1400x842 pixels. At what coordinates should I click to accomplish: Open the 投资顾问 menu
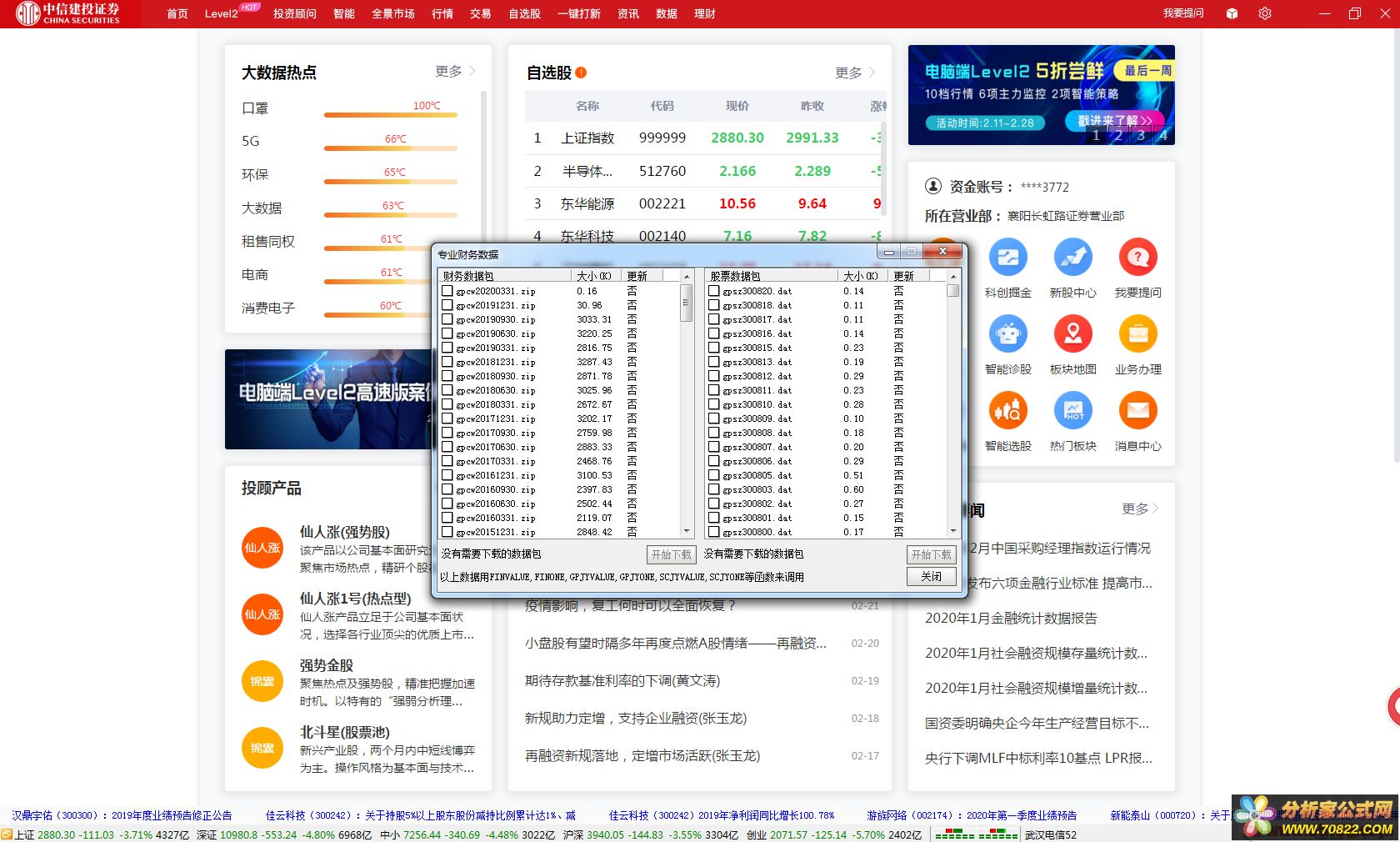pyautogui.click(x=295, y=14)
